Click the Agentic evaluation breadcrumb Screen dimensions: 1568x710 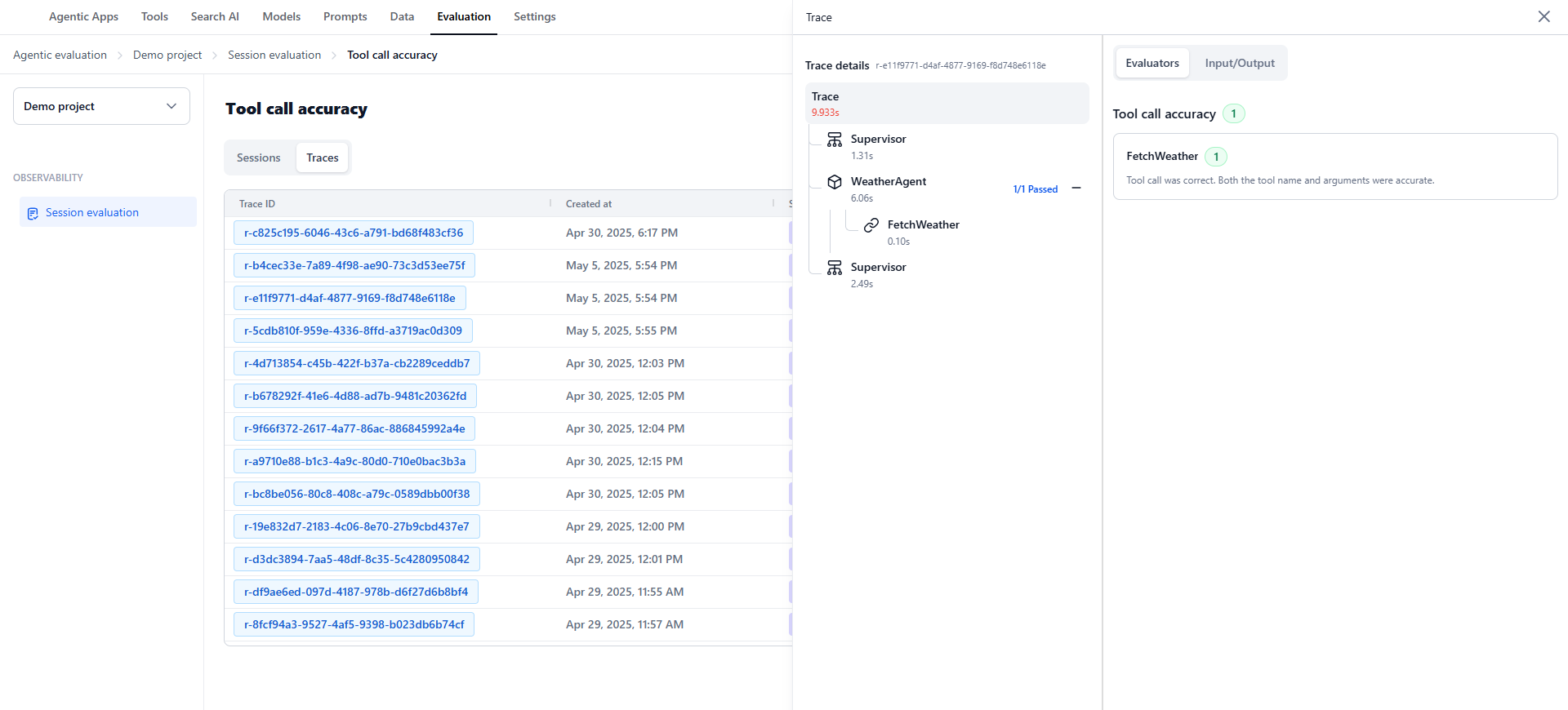coord(60,55)
